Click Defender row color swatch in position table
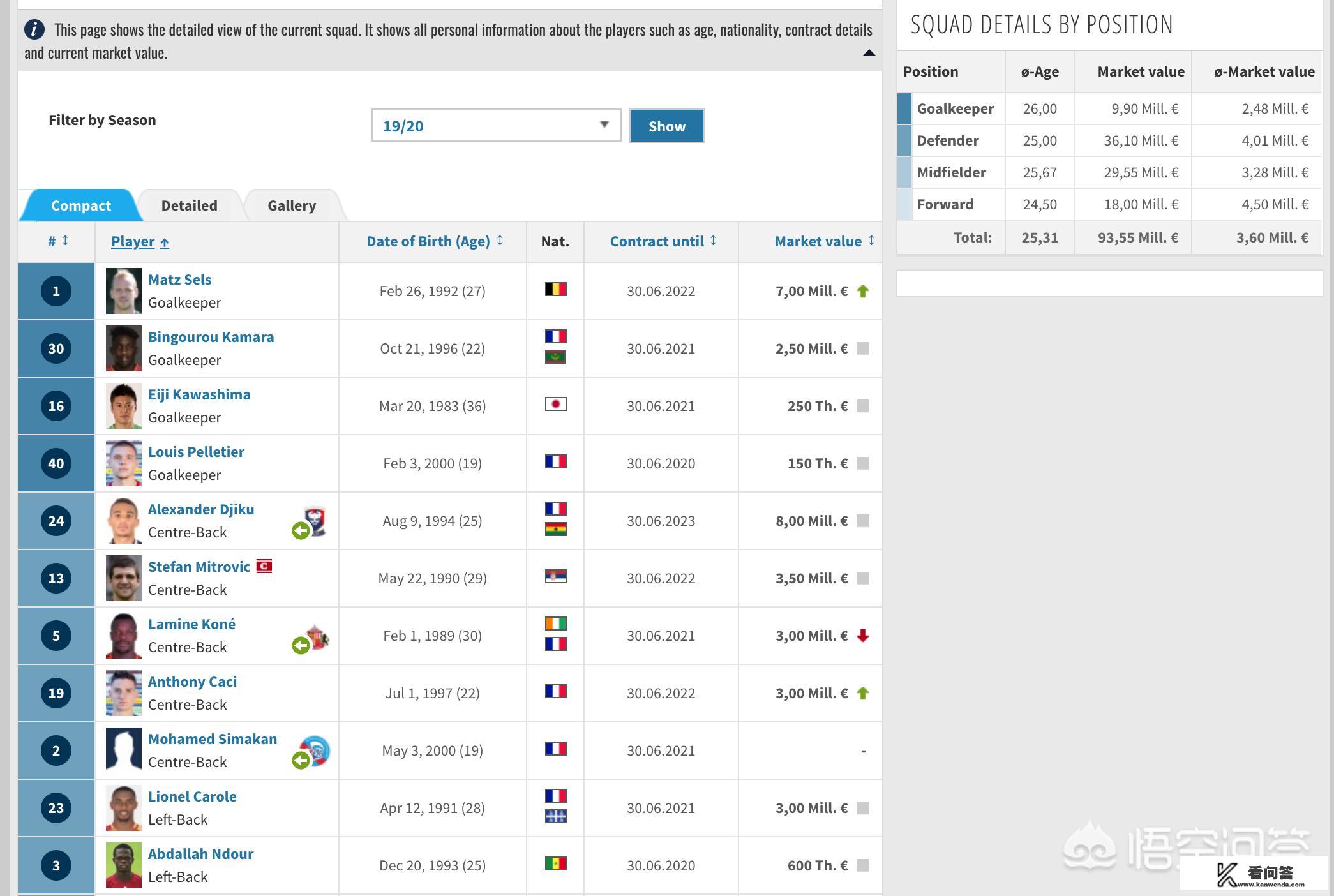 point(904,140)
